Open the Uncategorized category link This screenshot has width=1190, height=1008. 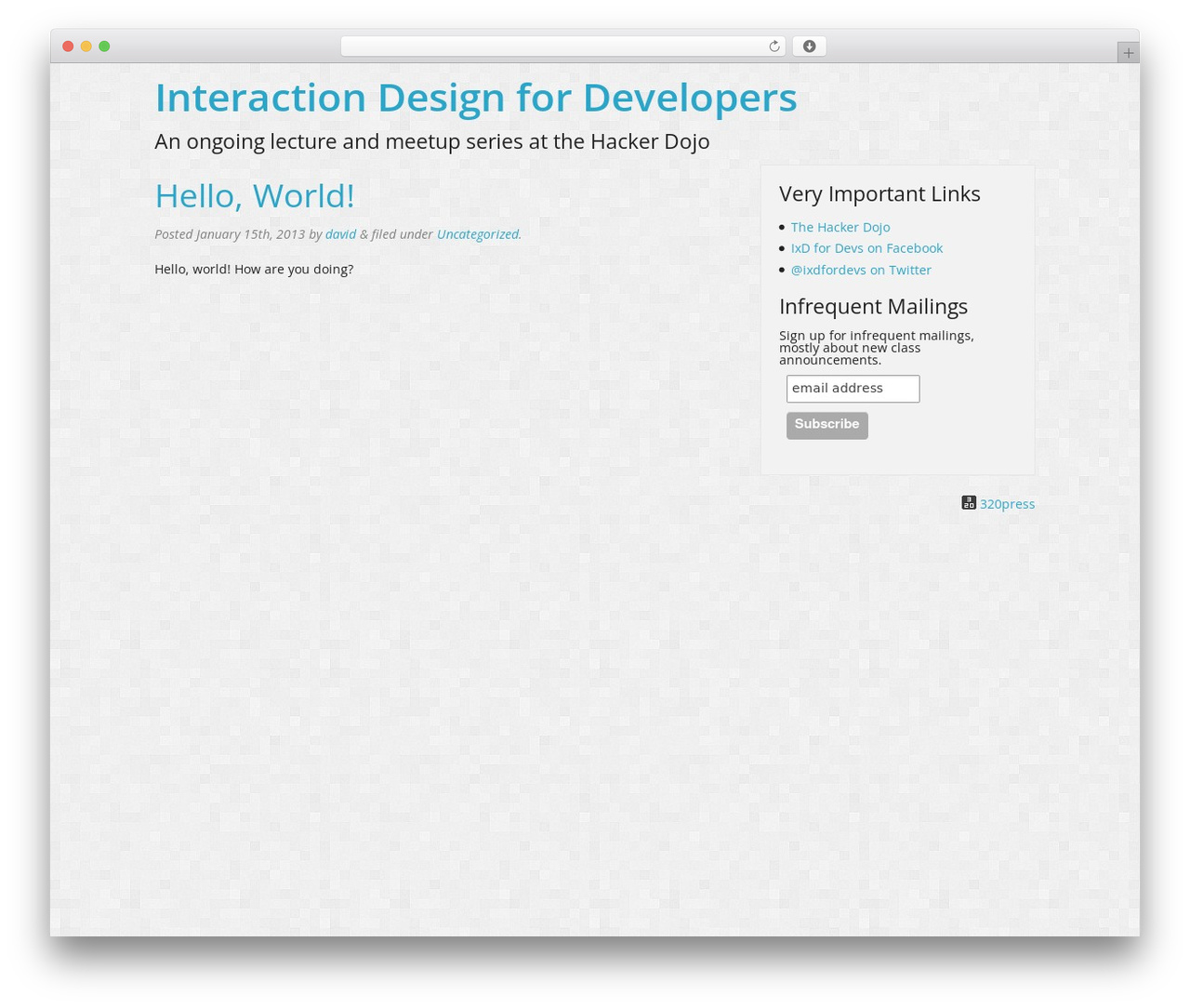[x=478, y=234]
